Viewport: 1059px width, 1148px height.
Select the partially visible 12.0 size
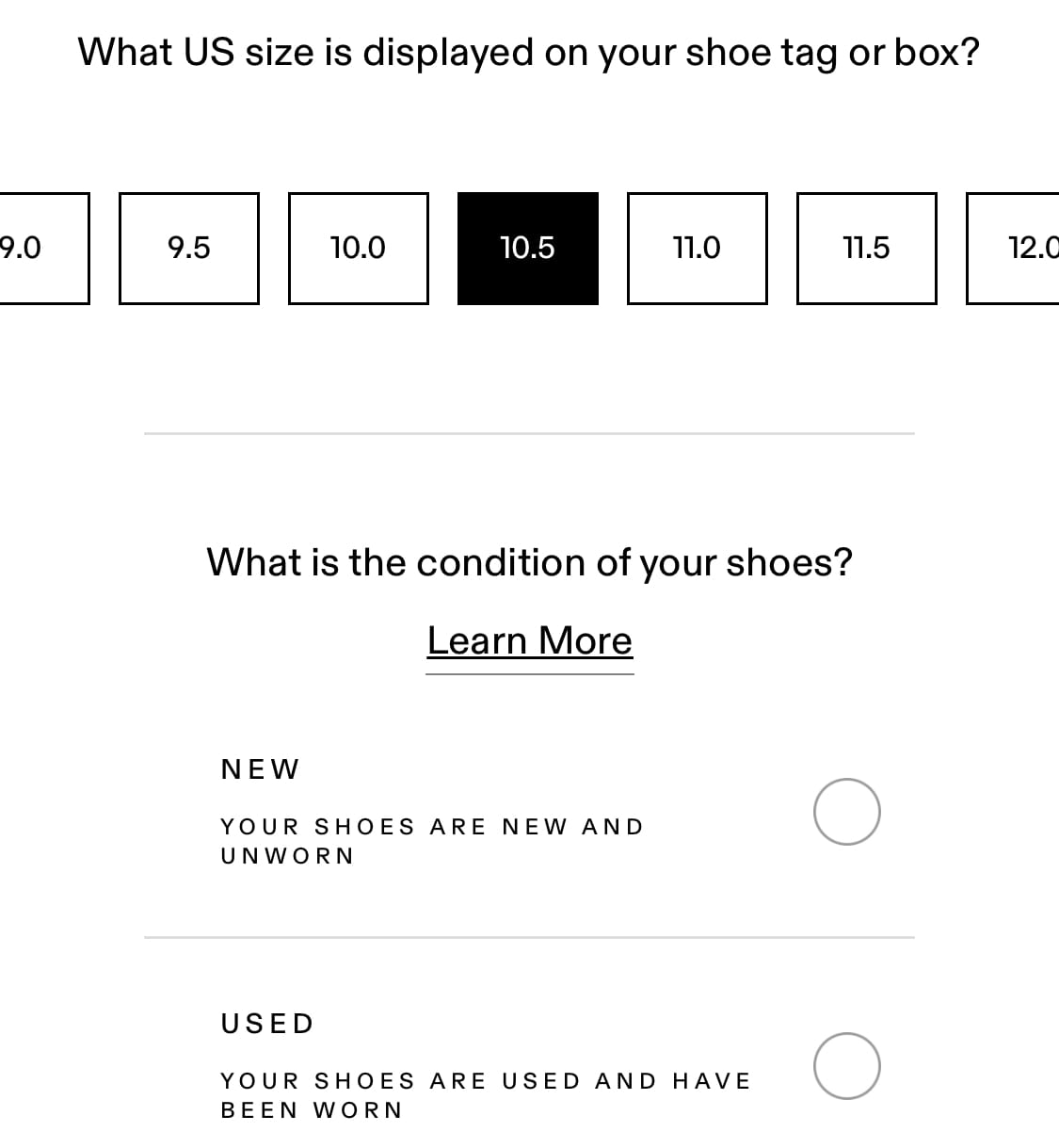coord(1026,248)
